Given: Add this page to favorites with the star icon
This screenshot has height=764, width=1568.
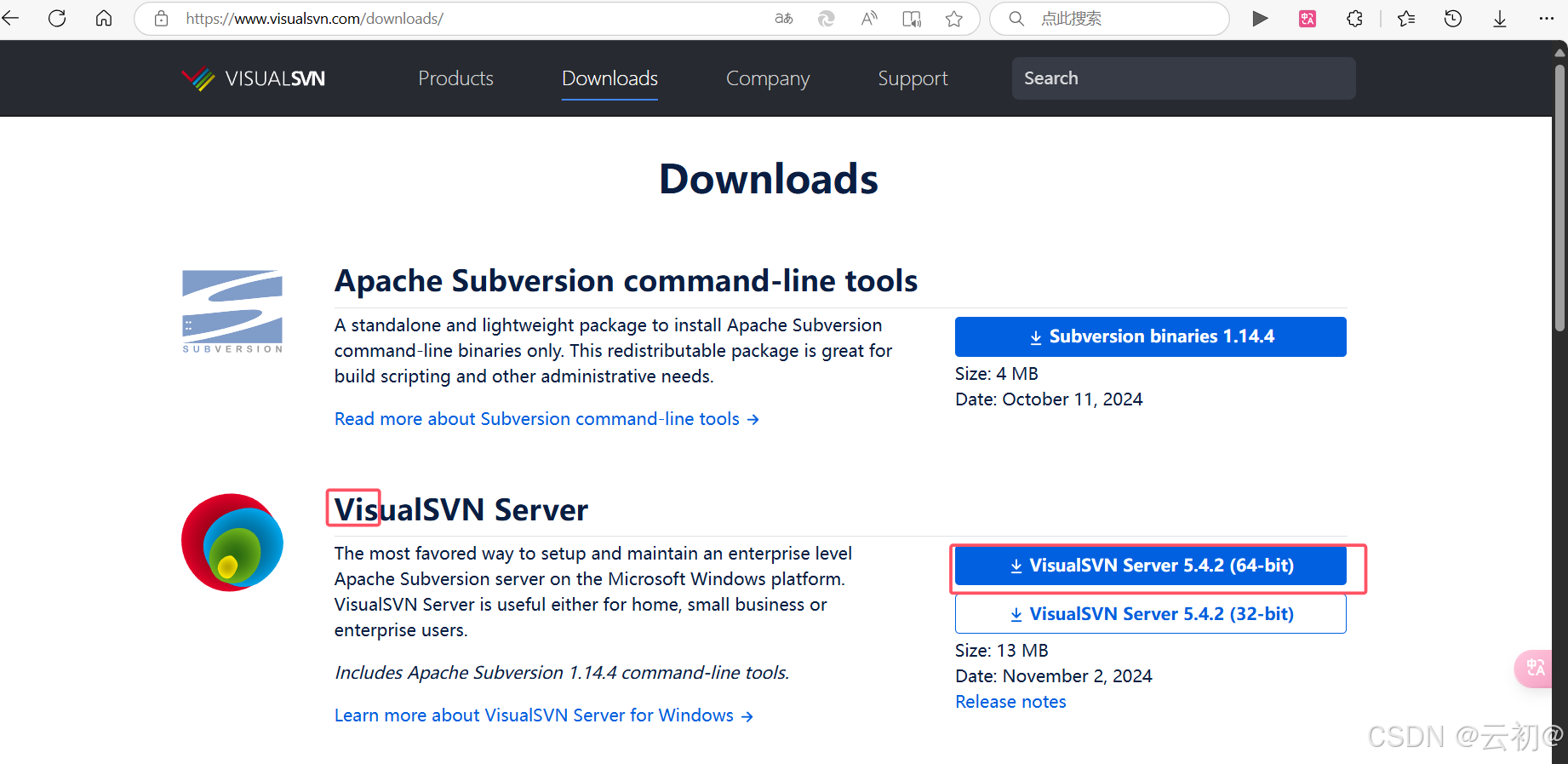Looking at the screenshot, I should click(x=954, y=18).
